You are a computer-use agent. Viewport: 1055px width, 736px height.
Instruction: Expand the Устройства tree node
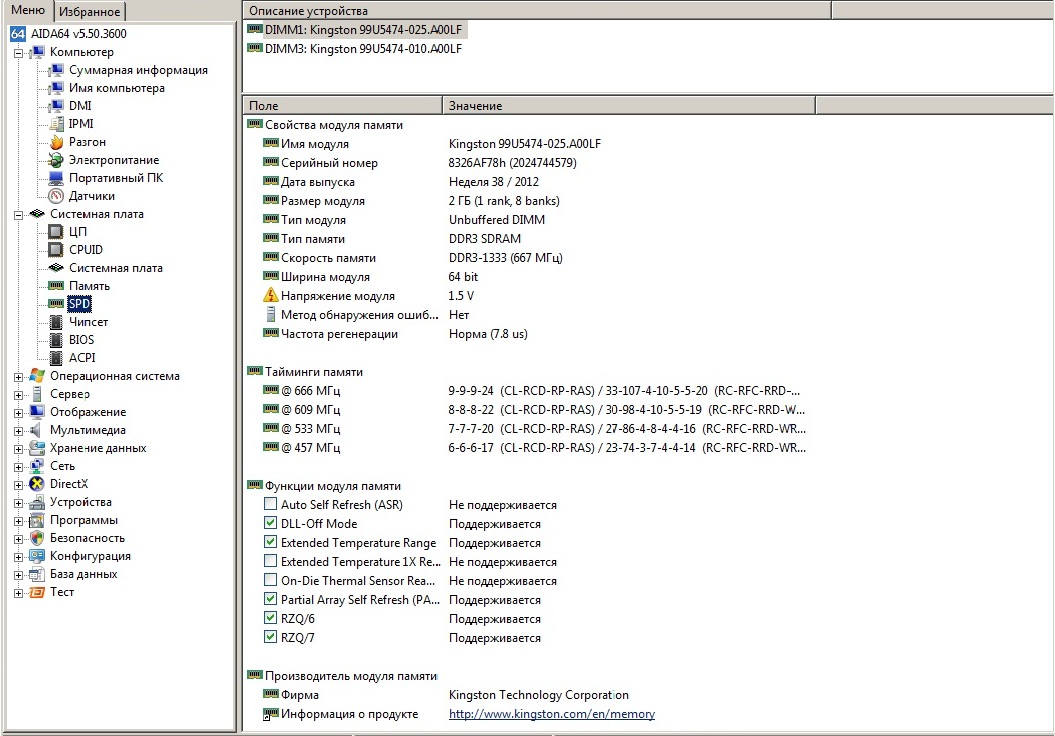pos(19,503)
